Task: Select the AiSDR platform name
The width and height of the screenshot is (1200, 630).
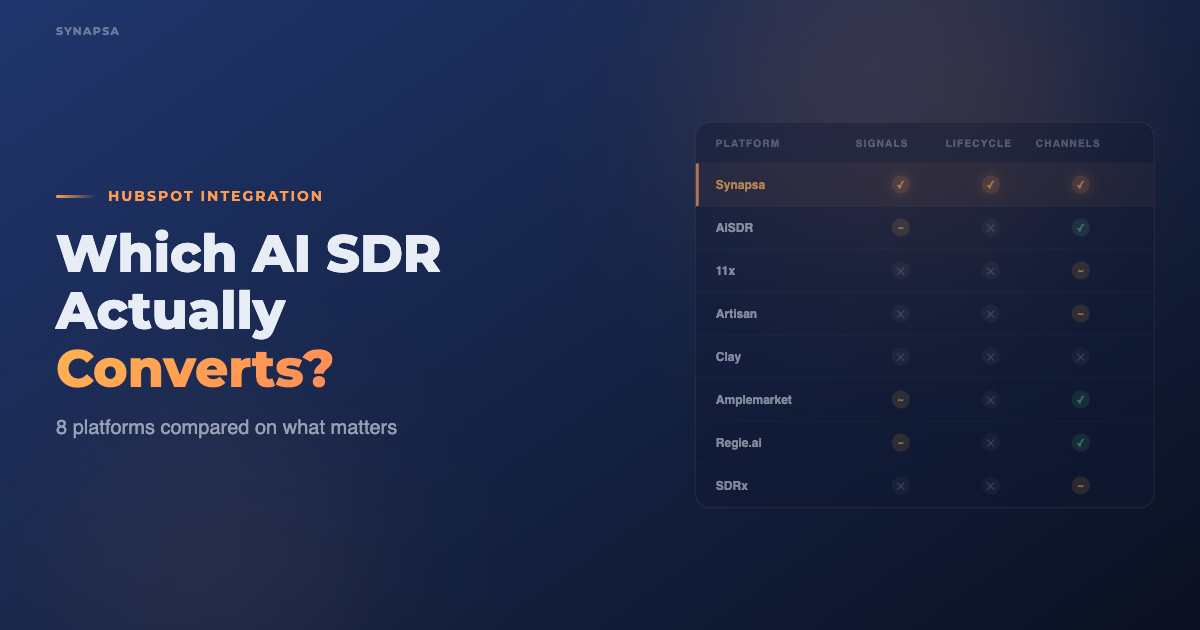Action: coord(735,228)
